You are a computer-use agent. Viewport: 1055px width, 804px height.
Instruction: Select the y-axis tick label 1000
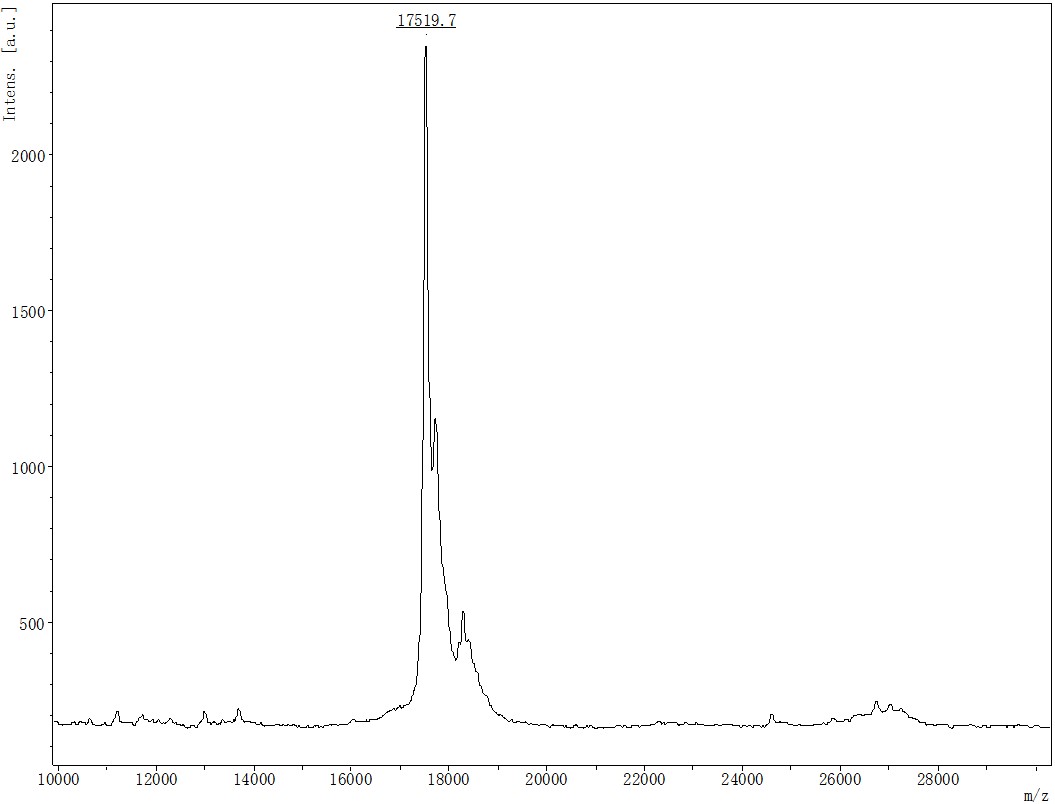pyautogui.click(x=30, y=467)
